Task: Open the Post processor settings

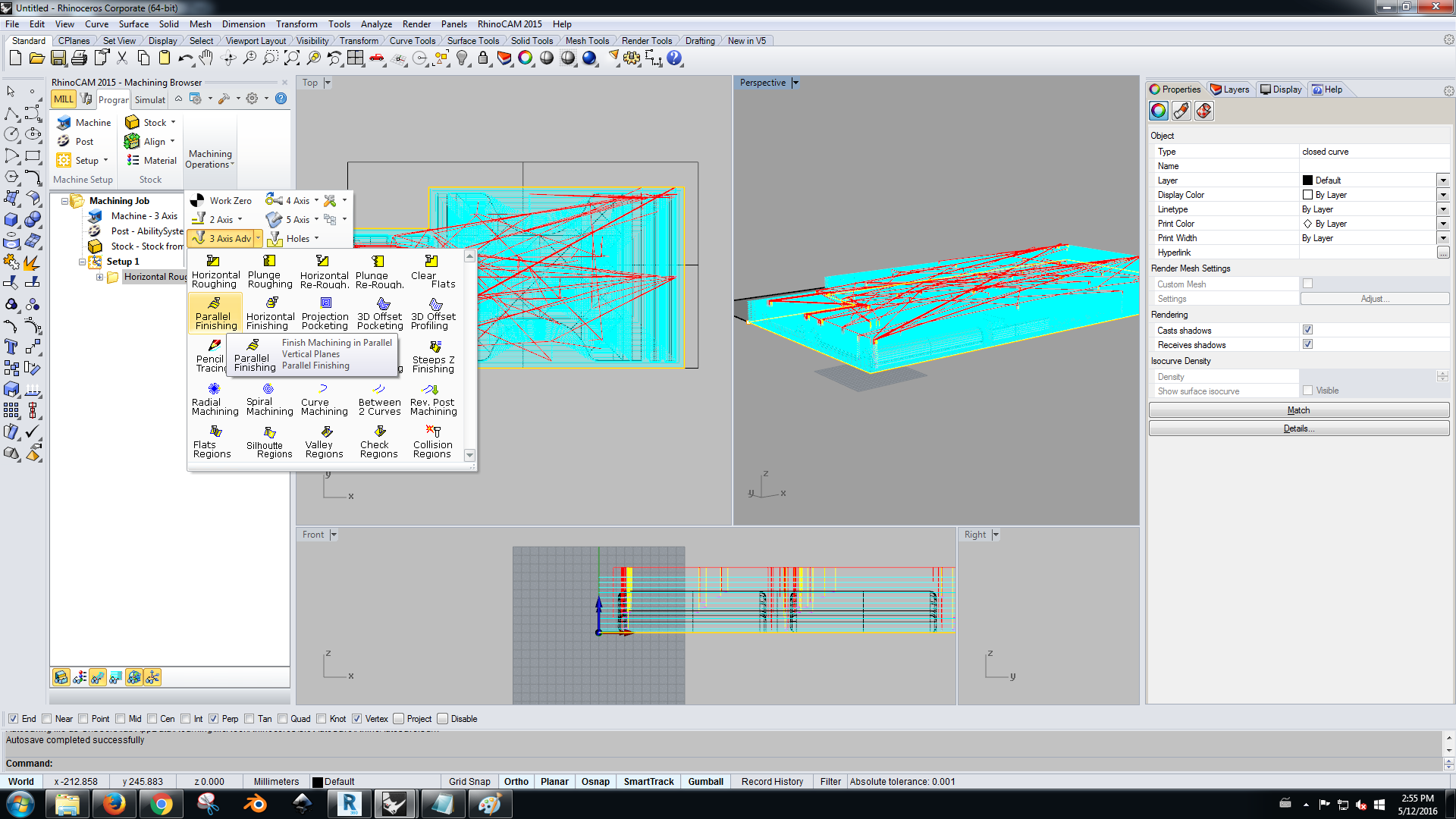Action: point(75,141)
